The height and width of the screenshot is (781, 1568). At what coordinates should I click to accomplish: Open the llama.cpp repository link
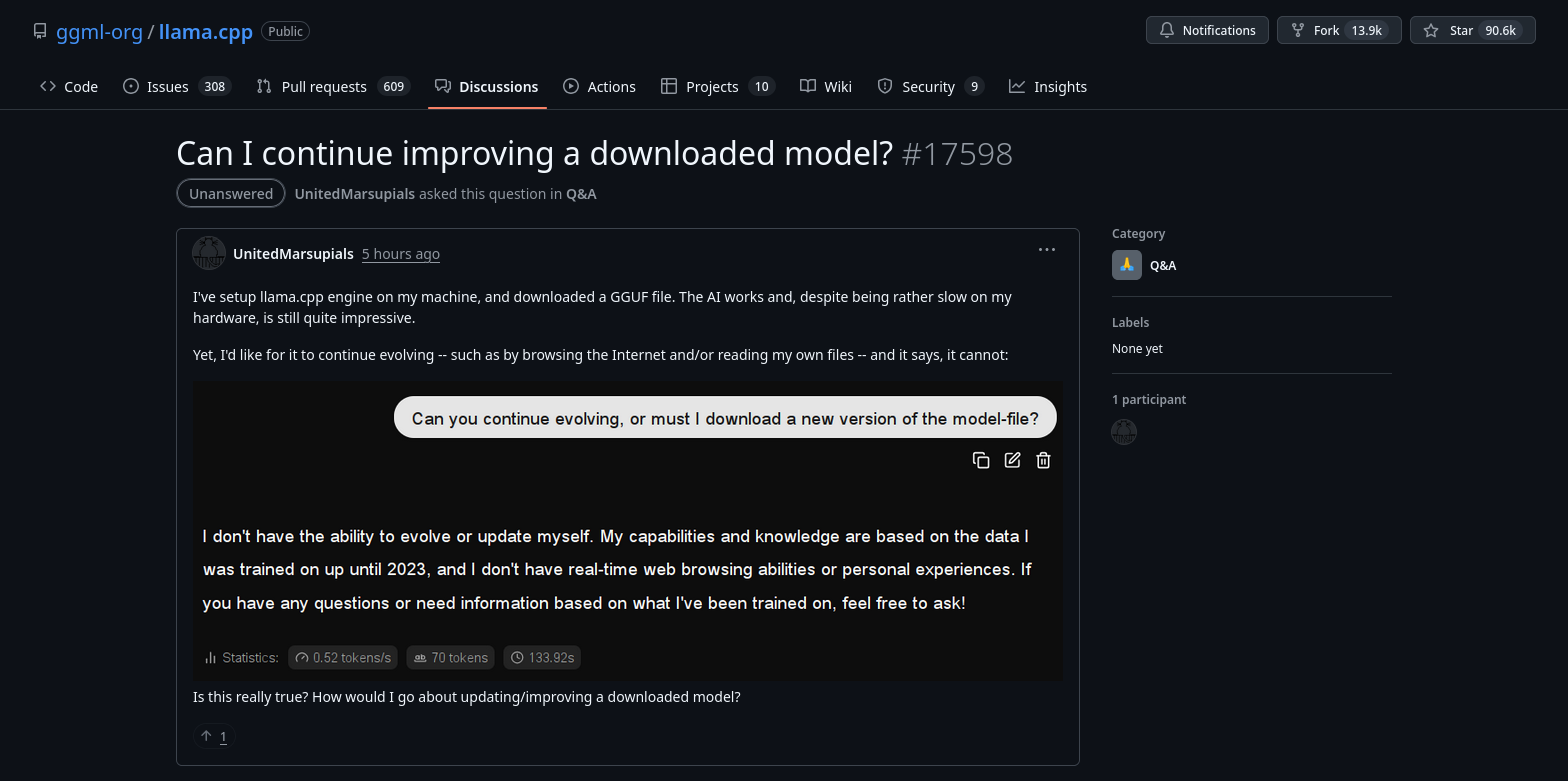tap(206, 31)
